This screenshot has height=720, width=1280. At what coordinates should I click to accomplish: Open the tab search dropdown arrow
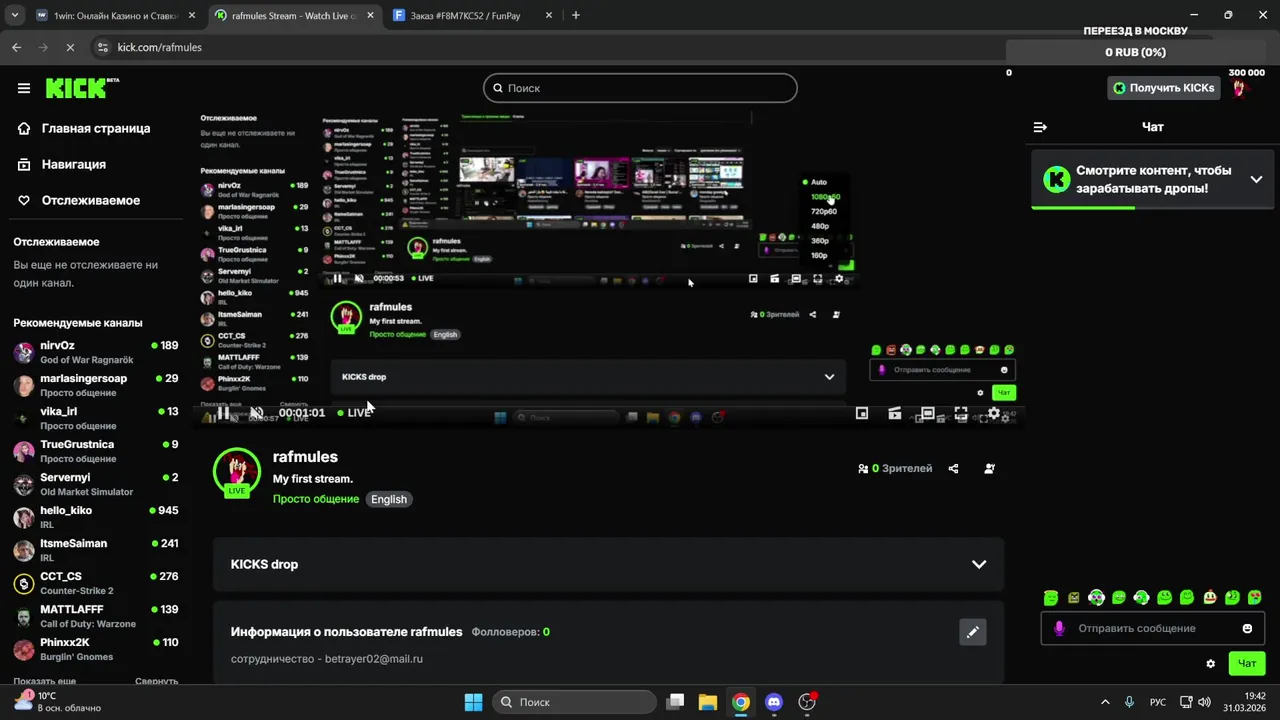point(14,16)
